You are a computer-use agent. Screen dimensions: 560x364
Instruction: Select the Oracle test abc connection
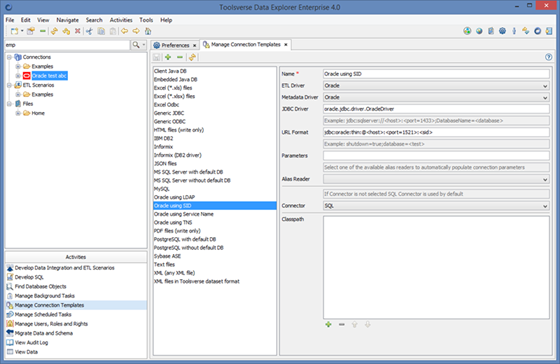(49, 76)
